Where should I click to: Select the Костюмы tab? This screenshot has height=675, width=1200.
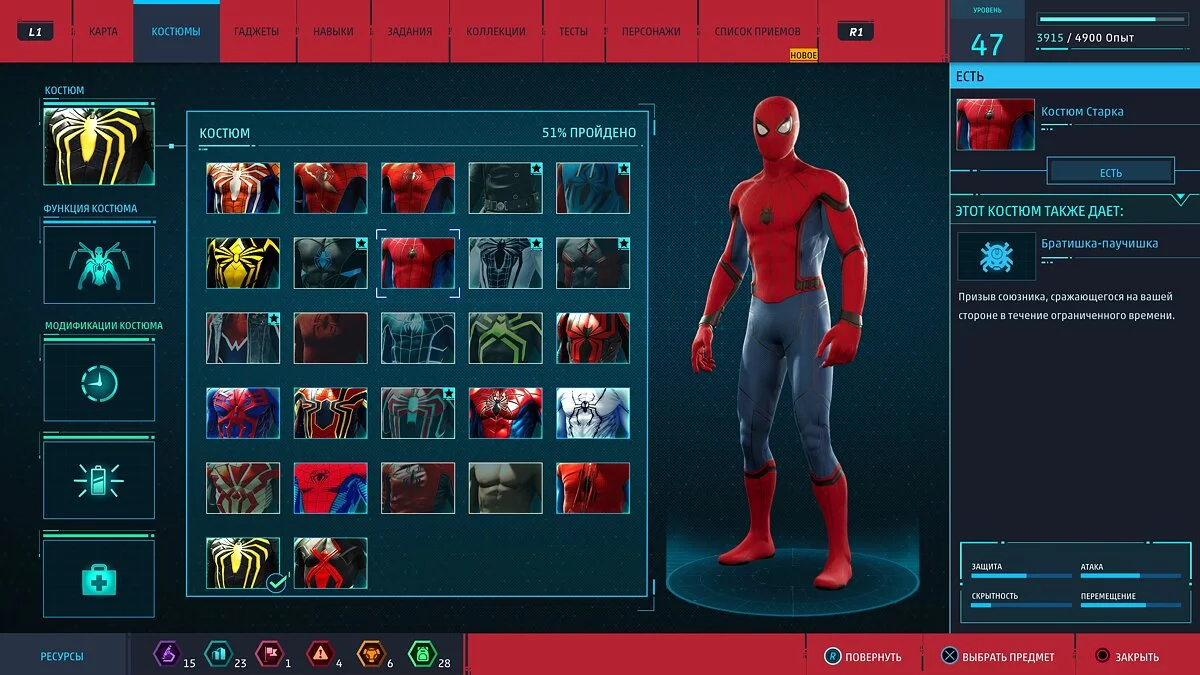[x=176, y=31]
